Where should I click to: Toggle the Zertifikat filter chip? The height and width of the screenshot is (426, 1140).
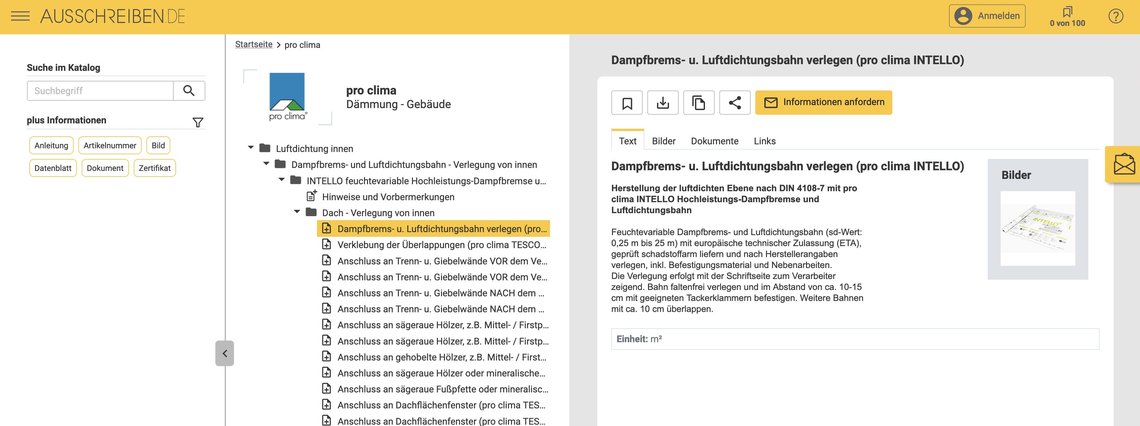[154, 168]
